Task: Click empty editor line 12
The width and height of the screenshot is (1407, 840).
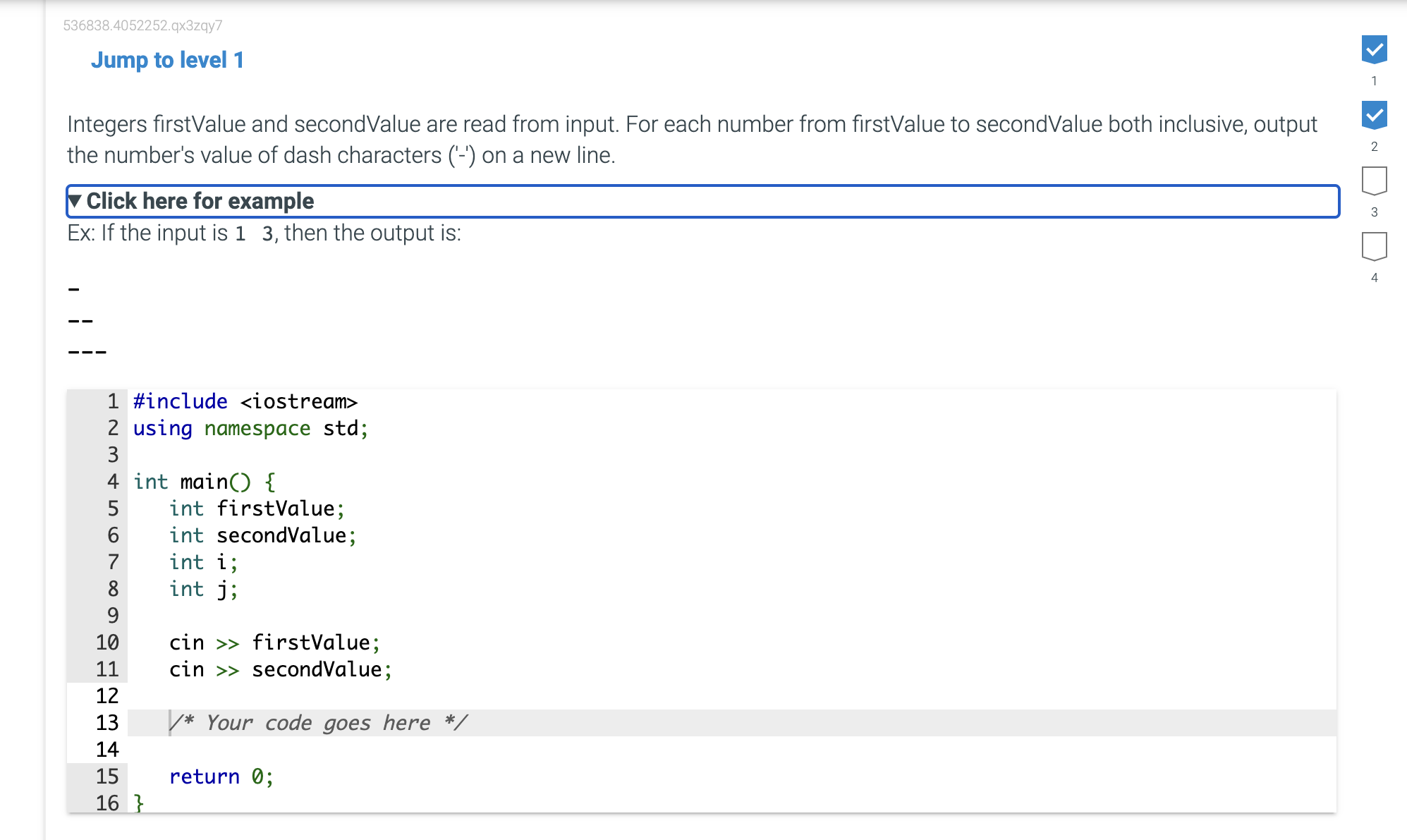Action: [731, 696]
